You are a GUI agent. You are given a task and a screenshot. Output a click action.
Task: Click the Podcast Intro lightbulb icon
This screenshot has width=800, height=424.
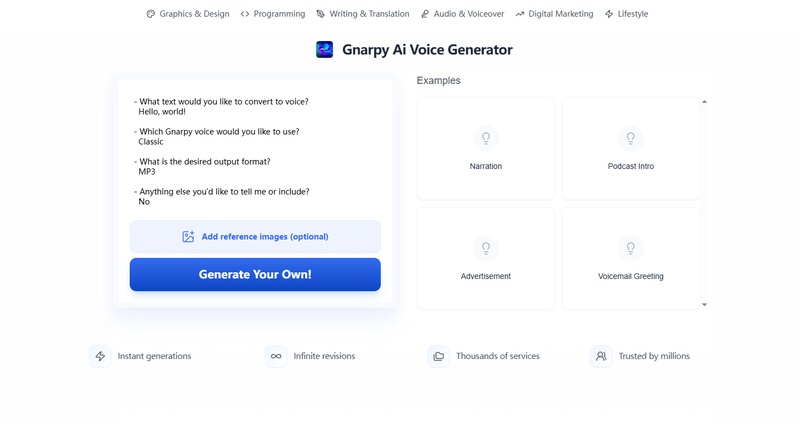coord(631,138)
